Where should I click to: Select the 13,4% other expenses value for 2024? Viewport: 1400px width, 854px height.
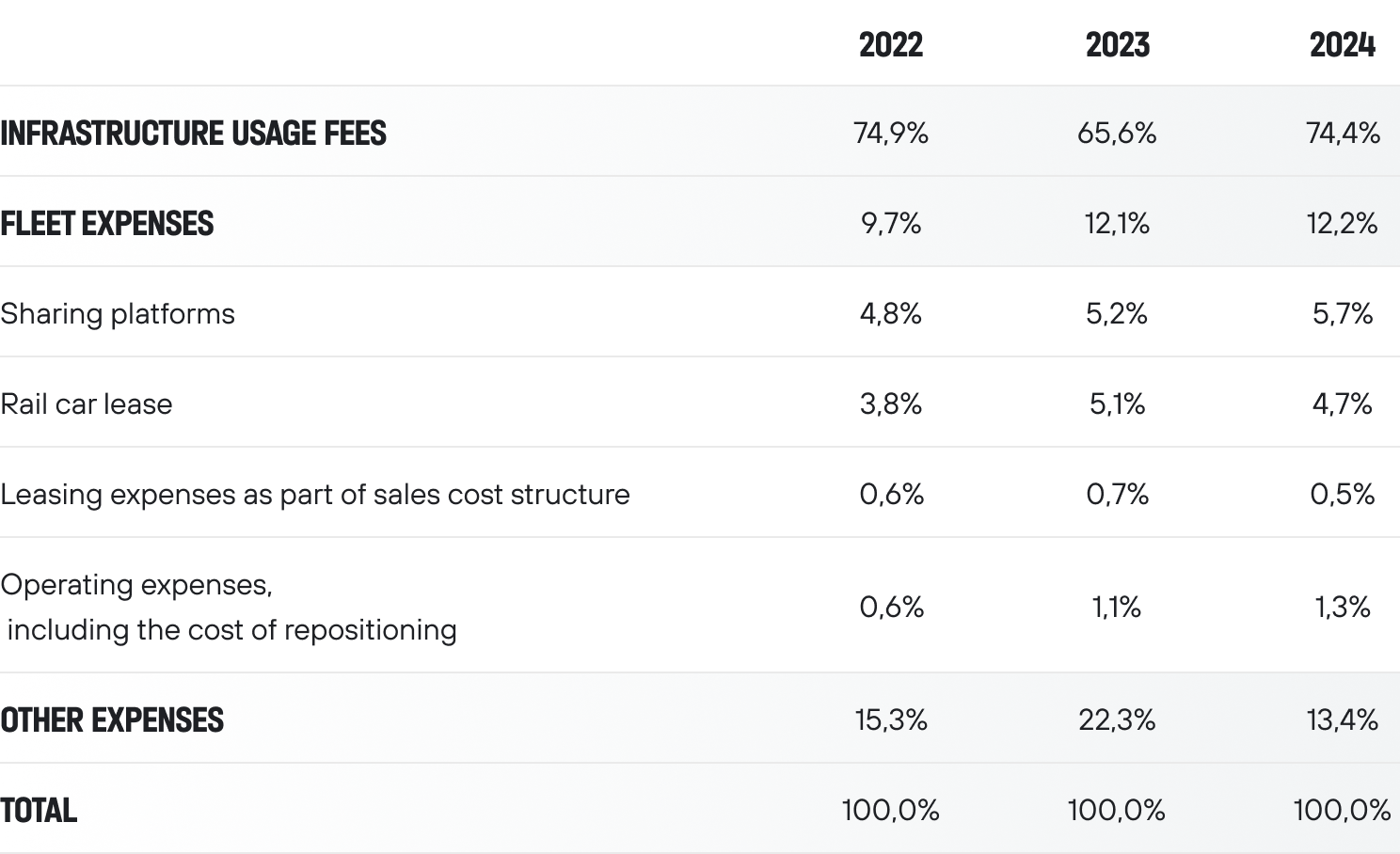[1343, 720]
